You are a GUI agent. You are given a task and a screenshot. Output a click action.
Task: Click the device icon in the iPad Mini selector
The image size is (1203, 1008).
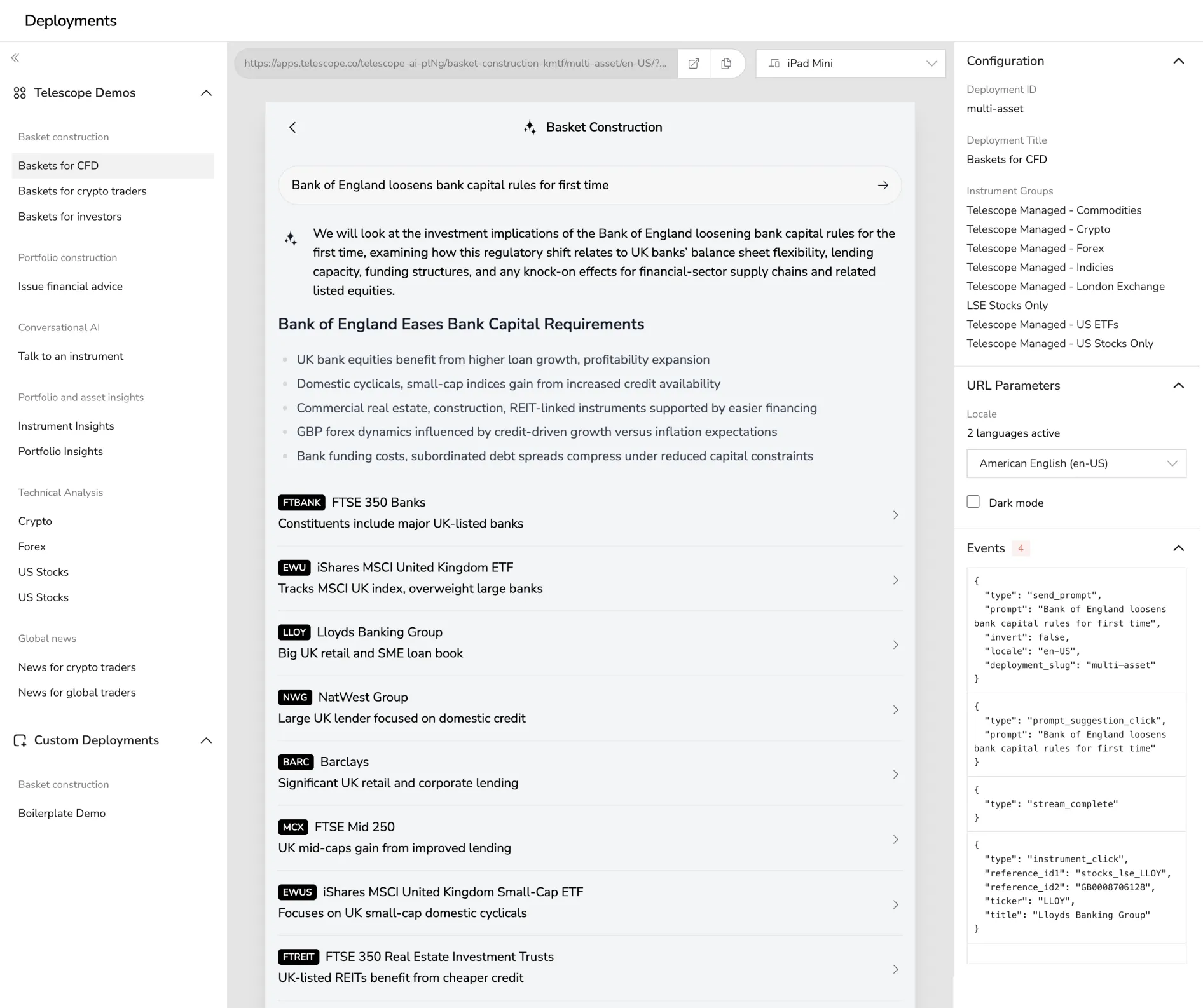(x=773, y=63)
